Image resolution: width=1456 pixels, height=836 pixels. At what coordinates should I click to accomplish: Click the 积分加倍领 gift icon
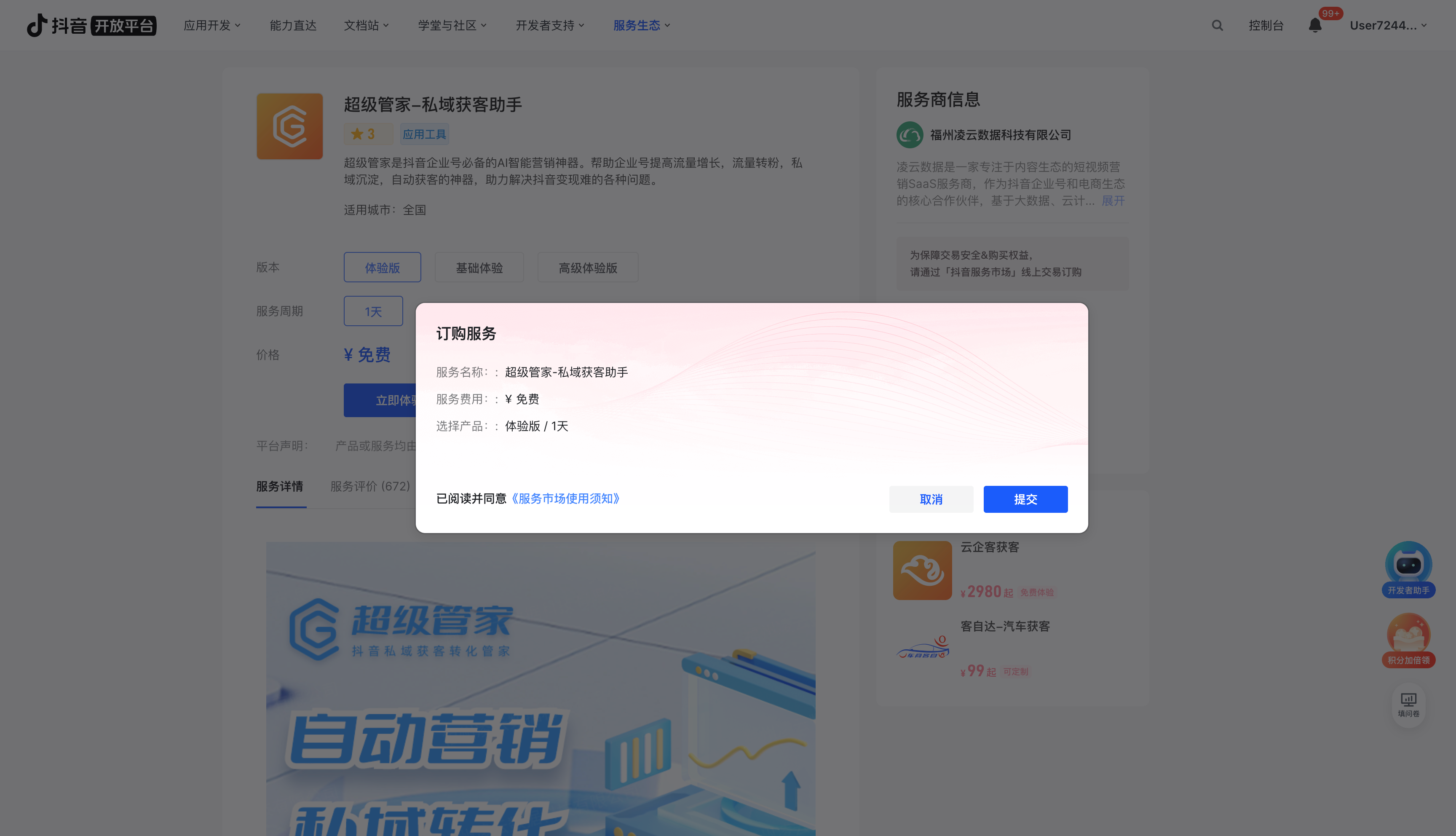(1408, 640)
